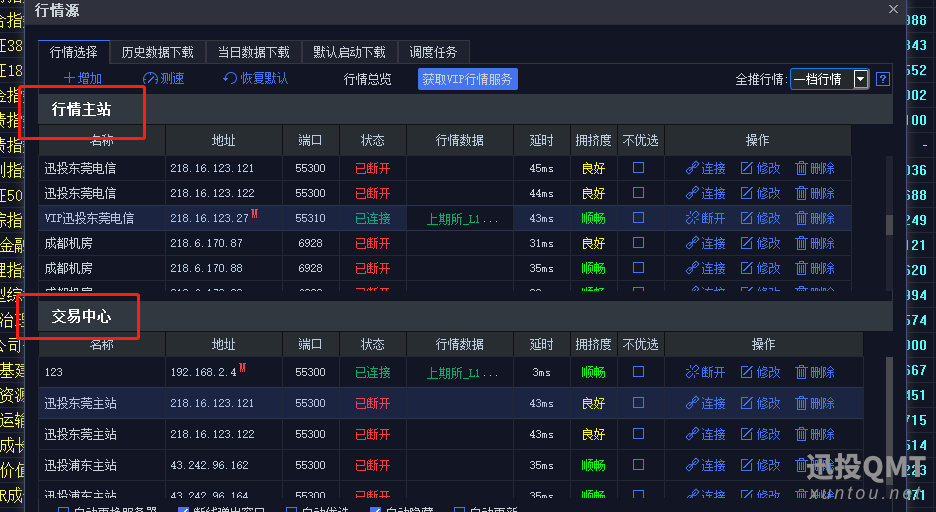936x512 pixels.
Task: Switch to the 历史数据下载 tab
Action: [x=158, y=53]
